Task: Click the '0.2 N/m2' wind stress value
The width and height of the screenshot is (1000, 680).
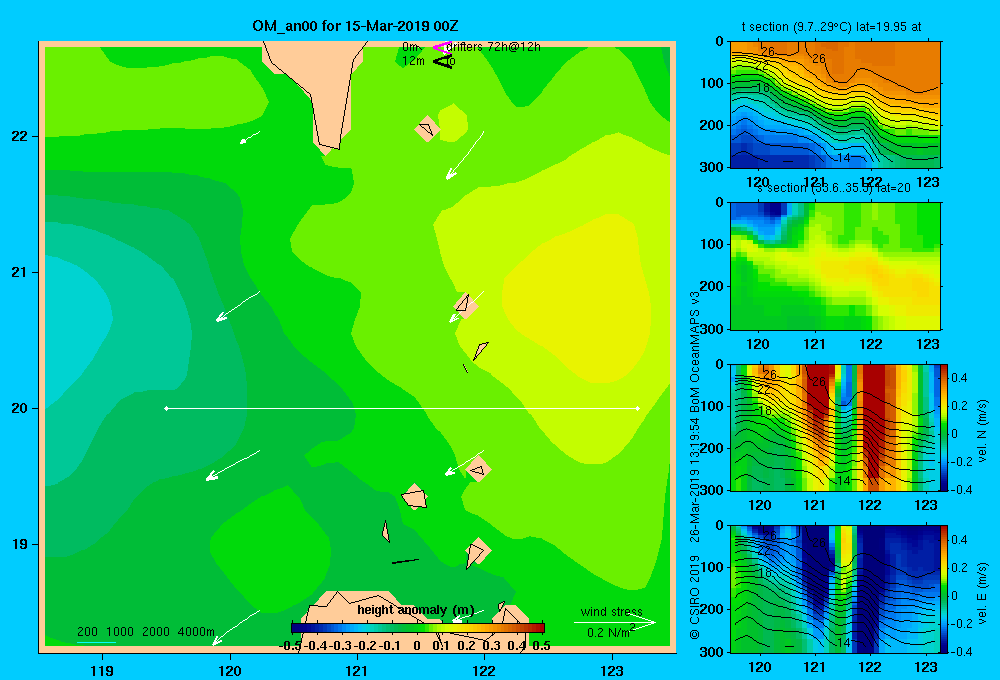Action: pyautogui.click(x=611, y=632)
